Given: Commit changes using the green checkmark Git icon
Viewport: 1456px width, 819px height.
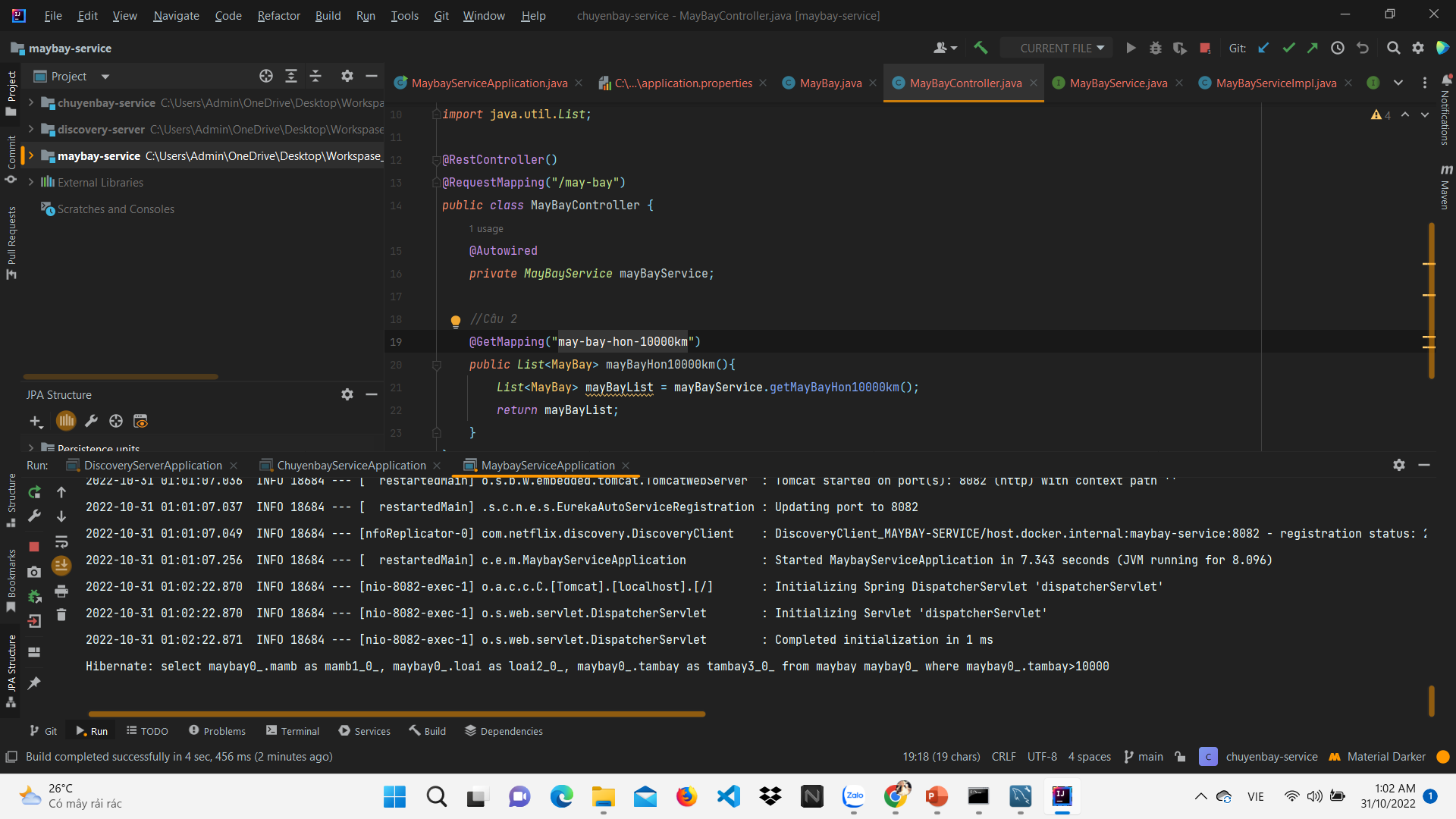Looking at the screenshot, I should [1288, 47].
